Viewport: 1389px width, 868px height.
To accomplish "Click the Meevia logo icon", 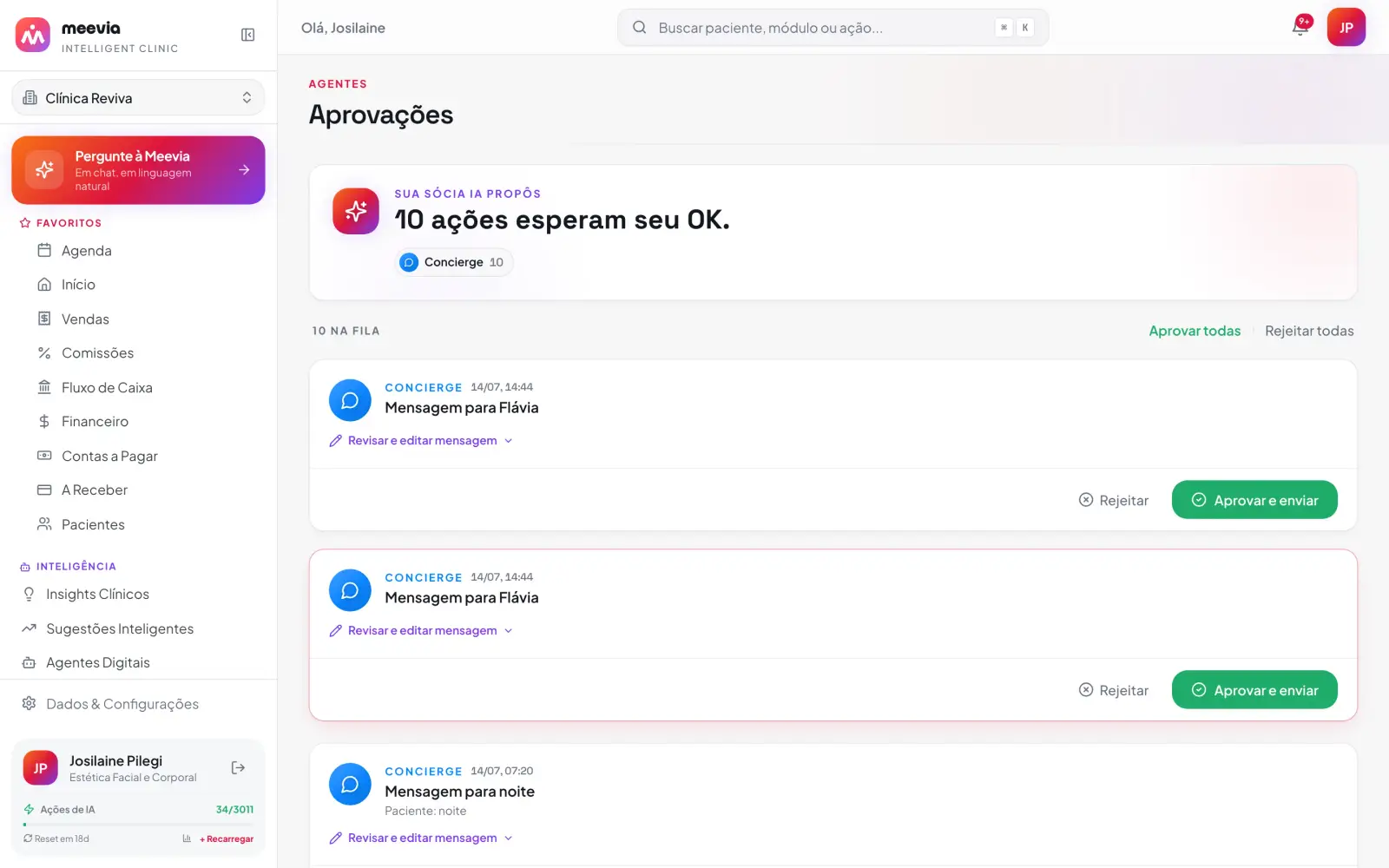I will [33, 36].
